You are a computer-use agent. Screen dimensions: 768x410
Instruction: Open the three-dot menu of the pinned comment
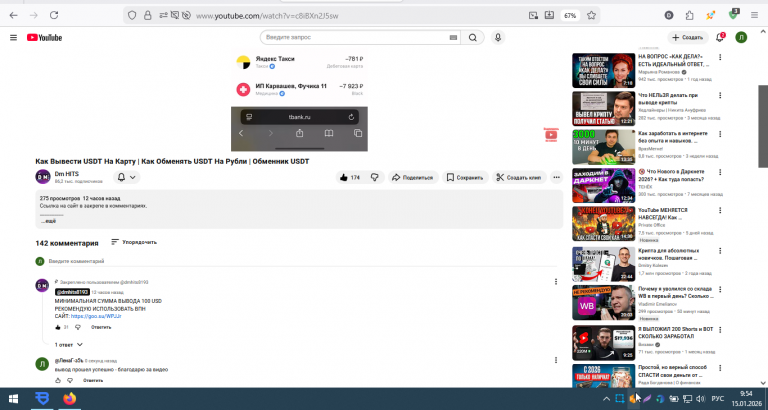click(555, 282)
